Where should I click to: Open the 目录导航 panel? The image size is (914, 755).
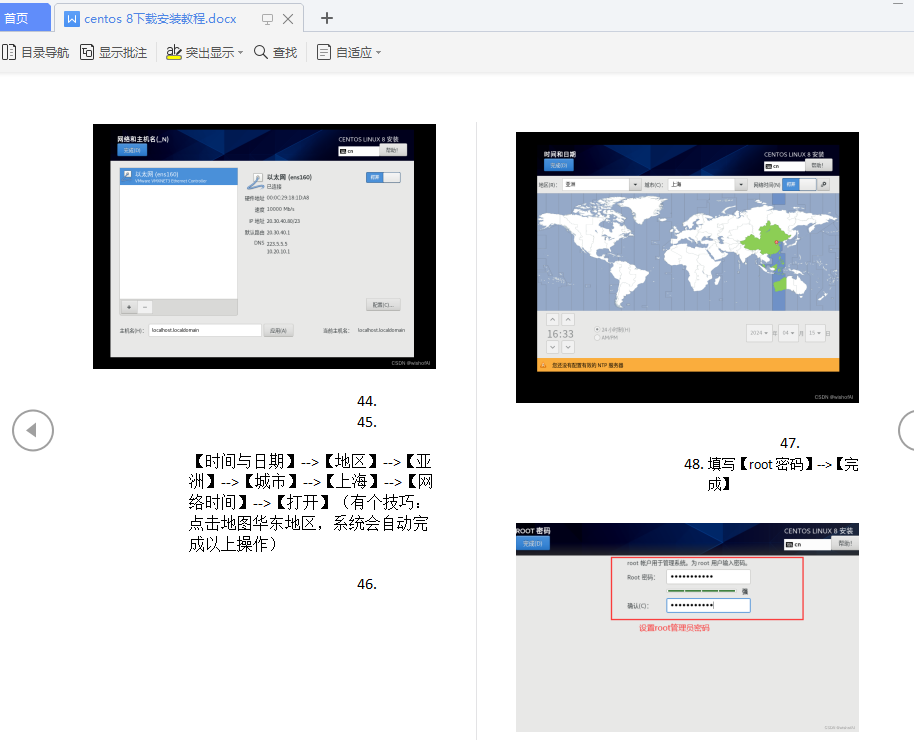(36, 52)
